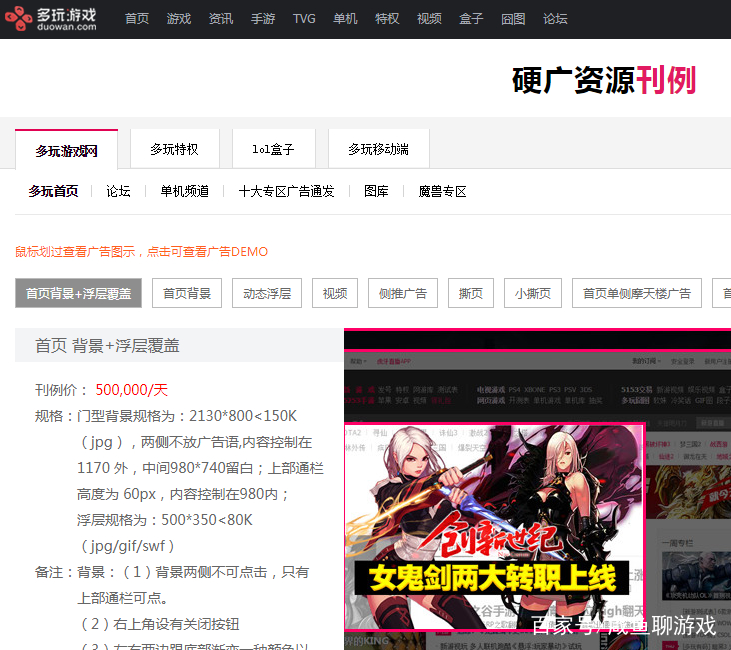Switch to the 多玩移动端 tab

click(x=379, y=149)
